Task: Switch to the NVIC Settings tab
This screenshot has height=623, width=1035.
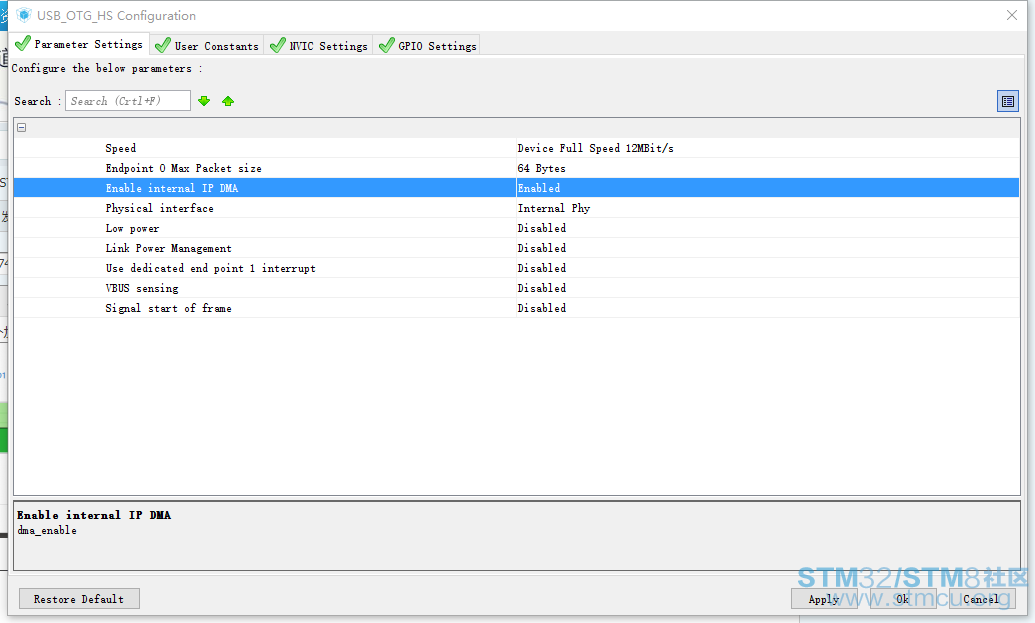Action: pyautogui.click(x=319, y=46)
